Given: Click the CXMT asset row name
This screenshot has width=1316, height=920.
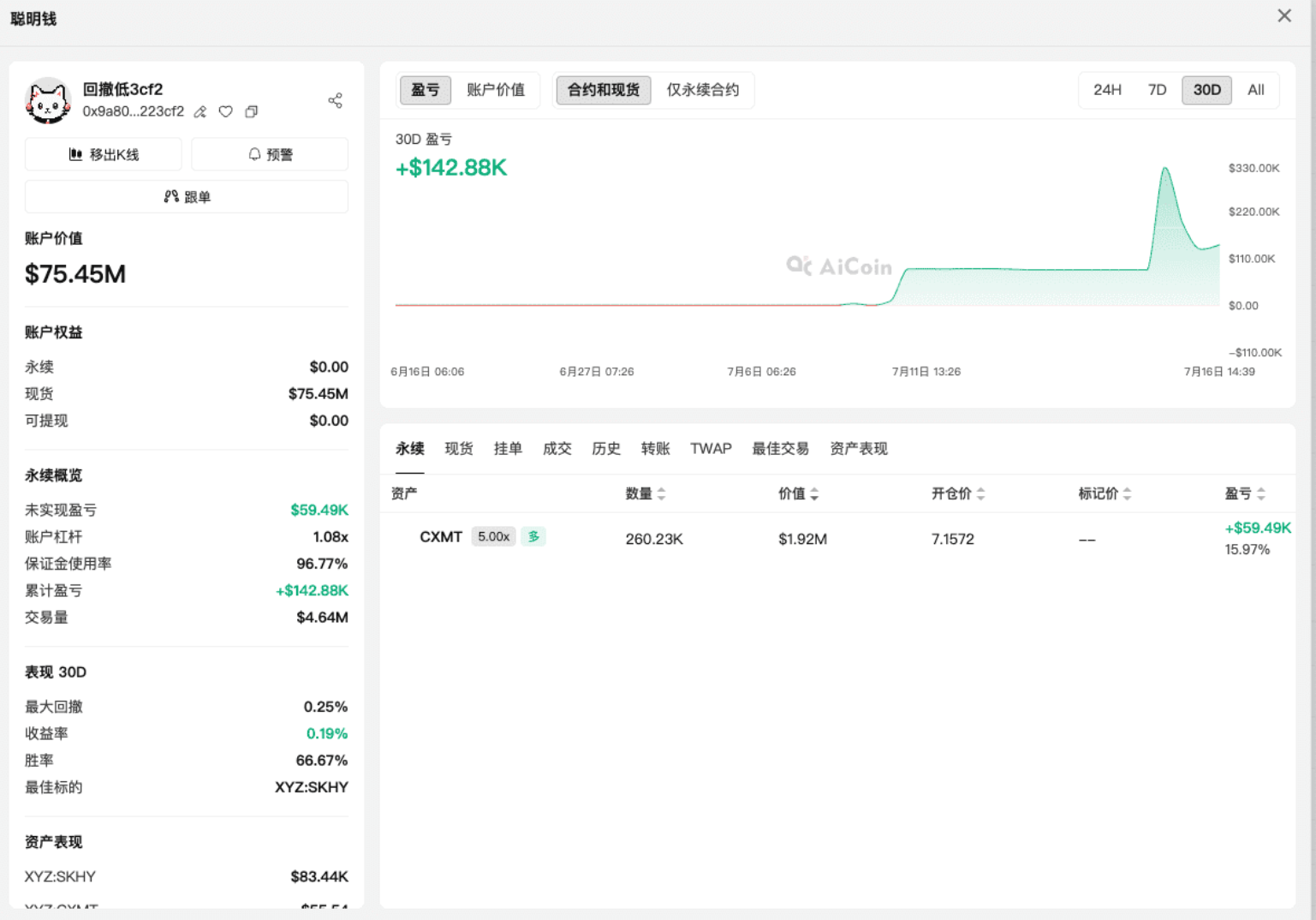Looking at the screenshot, I should click(x=441, y=537).
